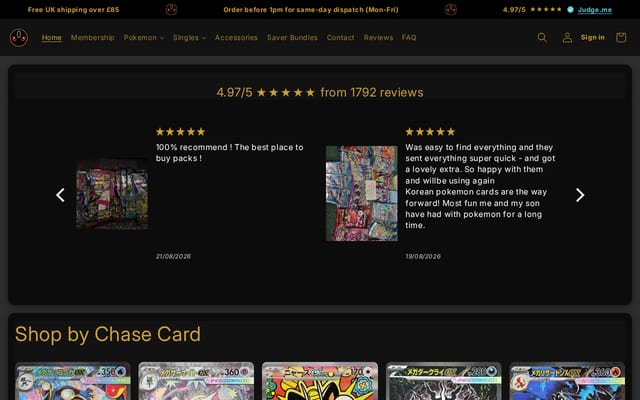
Task: Click the '100% recommend' review text
Action: point(229,153)
